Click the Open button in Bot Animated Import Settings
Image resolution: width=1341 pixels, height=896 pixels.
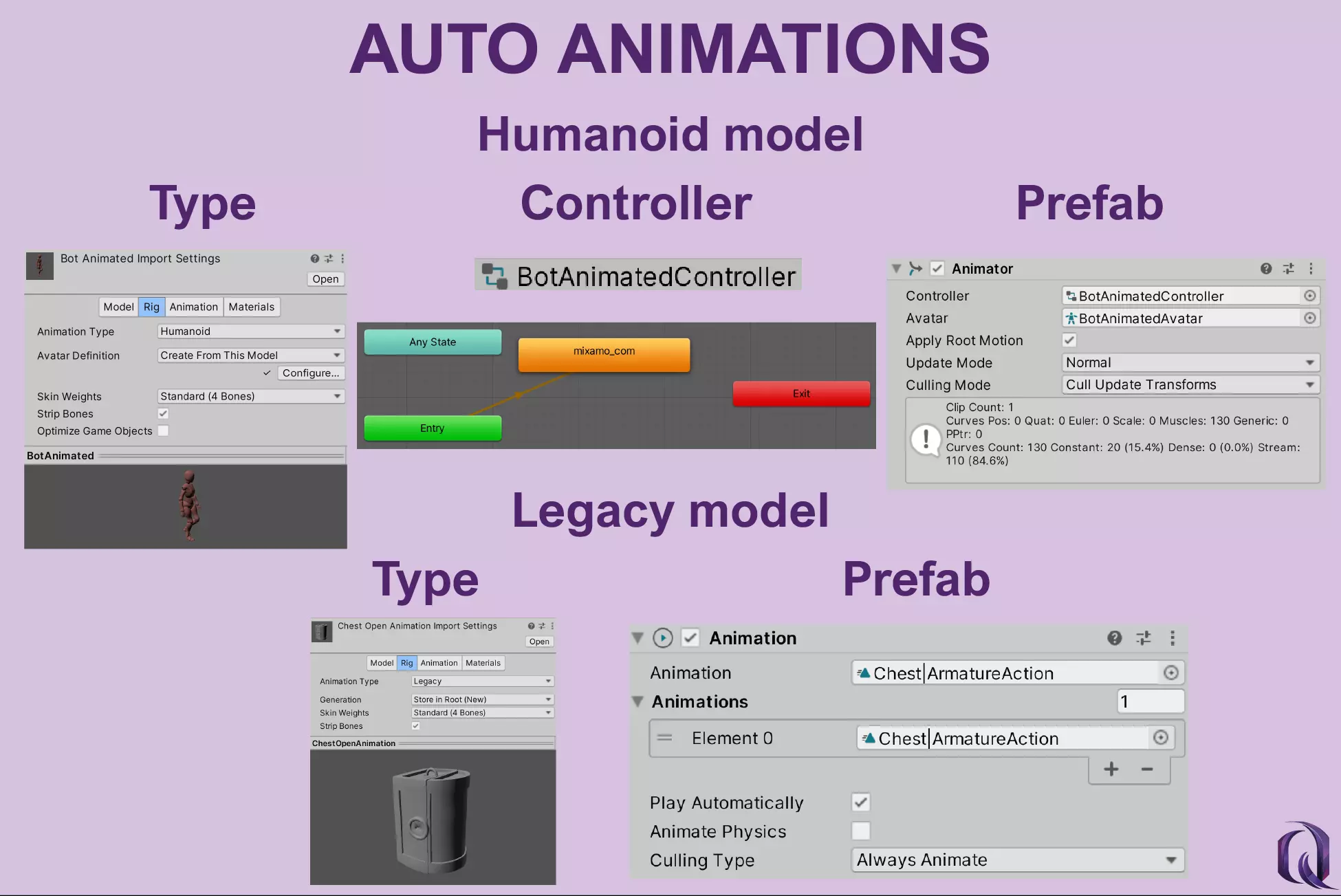[x=325, y=278]
